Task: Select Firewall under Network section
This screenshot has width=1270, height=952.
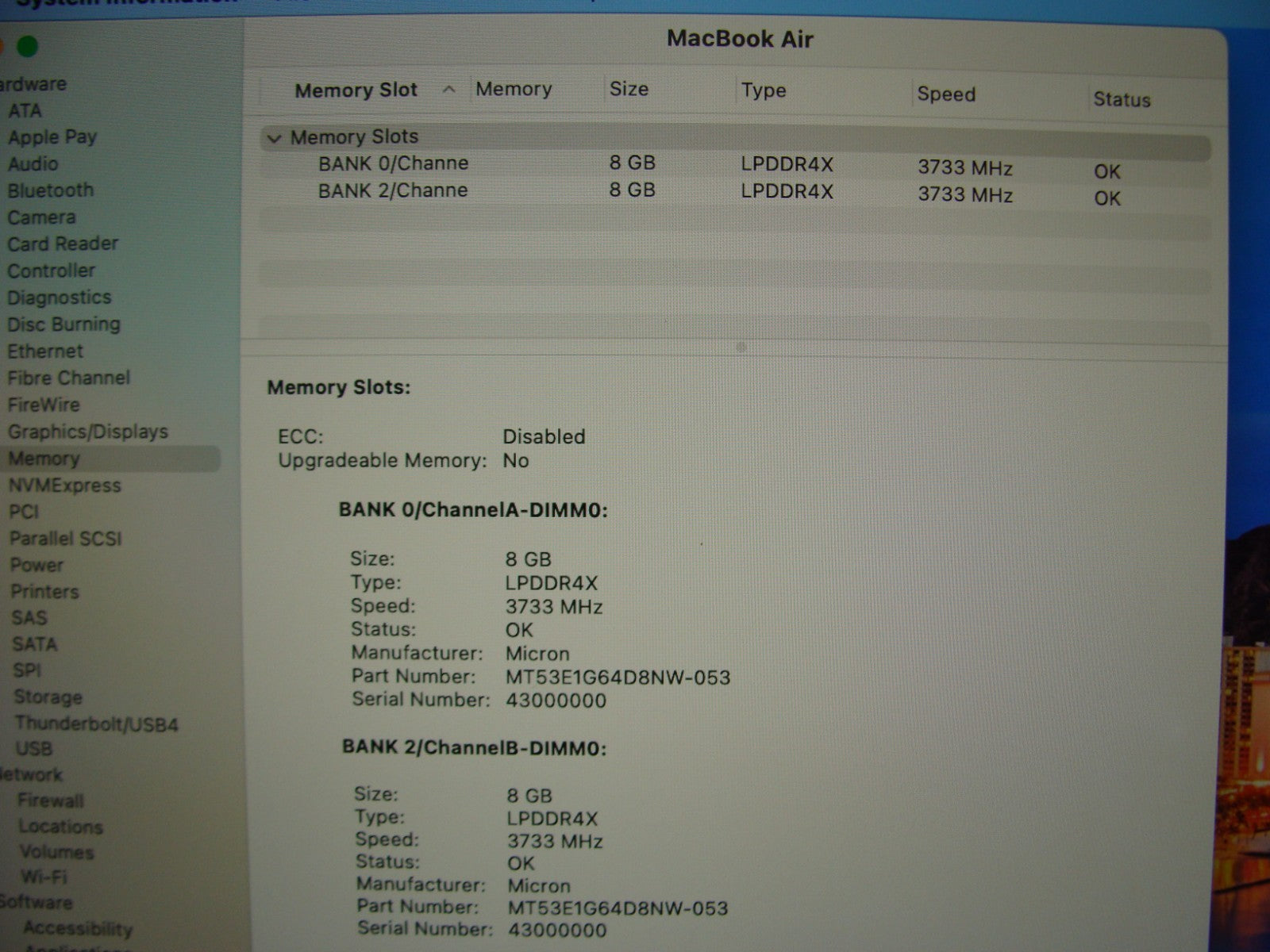Action: coord(51,800)
